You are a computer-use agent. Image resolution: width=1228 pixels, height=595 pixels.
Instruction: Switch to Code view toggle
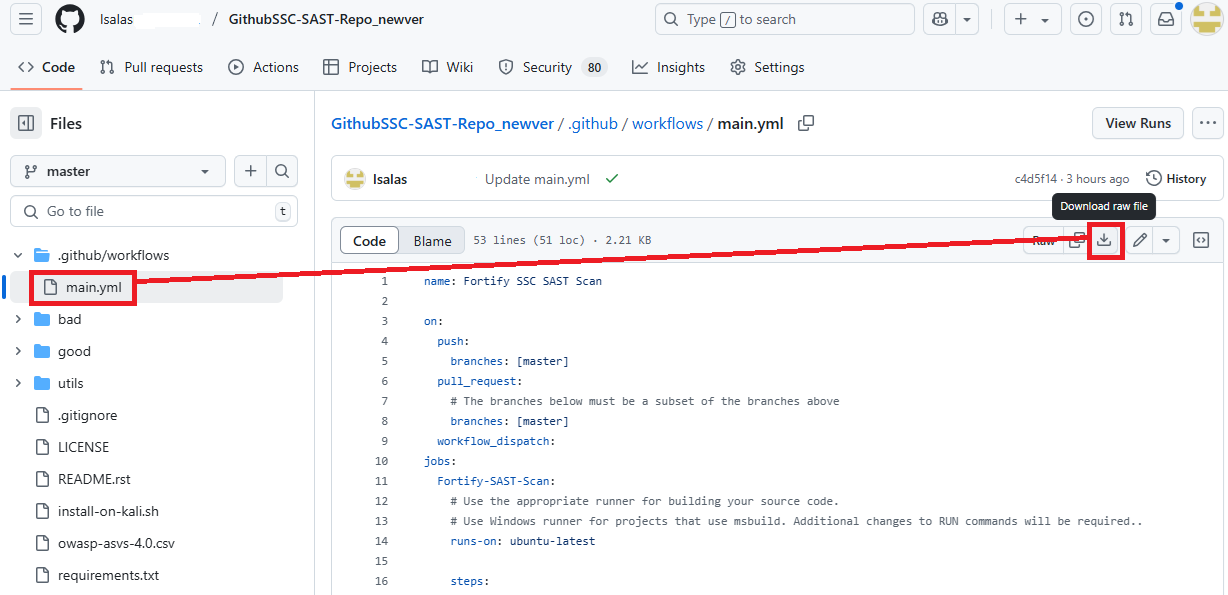click(369, 241)
